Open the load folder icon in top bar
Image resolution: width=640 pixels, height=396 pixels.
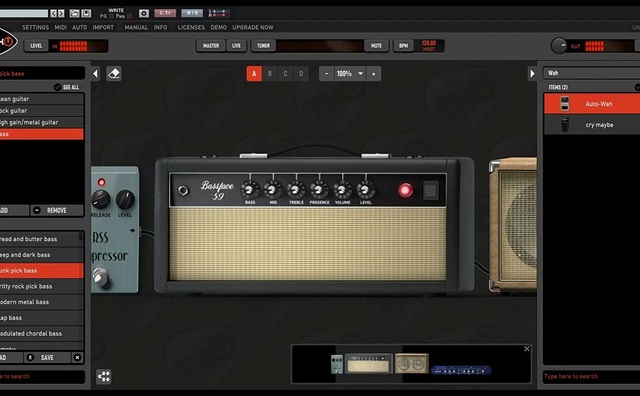pos(74,13)
